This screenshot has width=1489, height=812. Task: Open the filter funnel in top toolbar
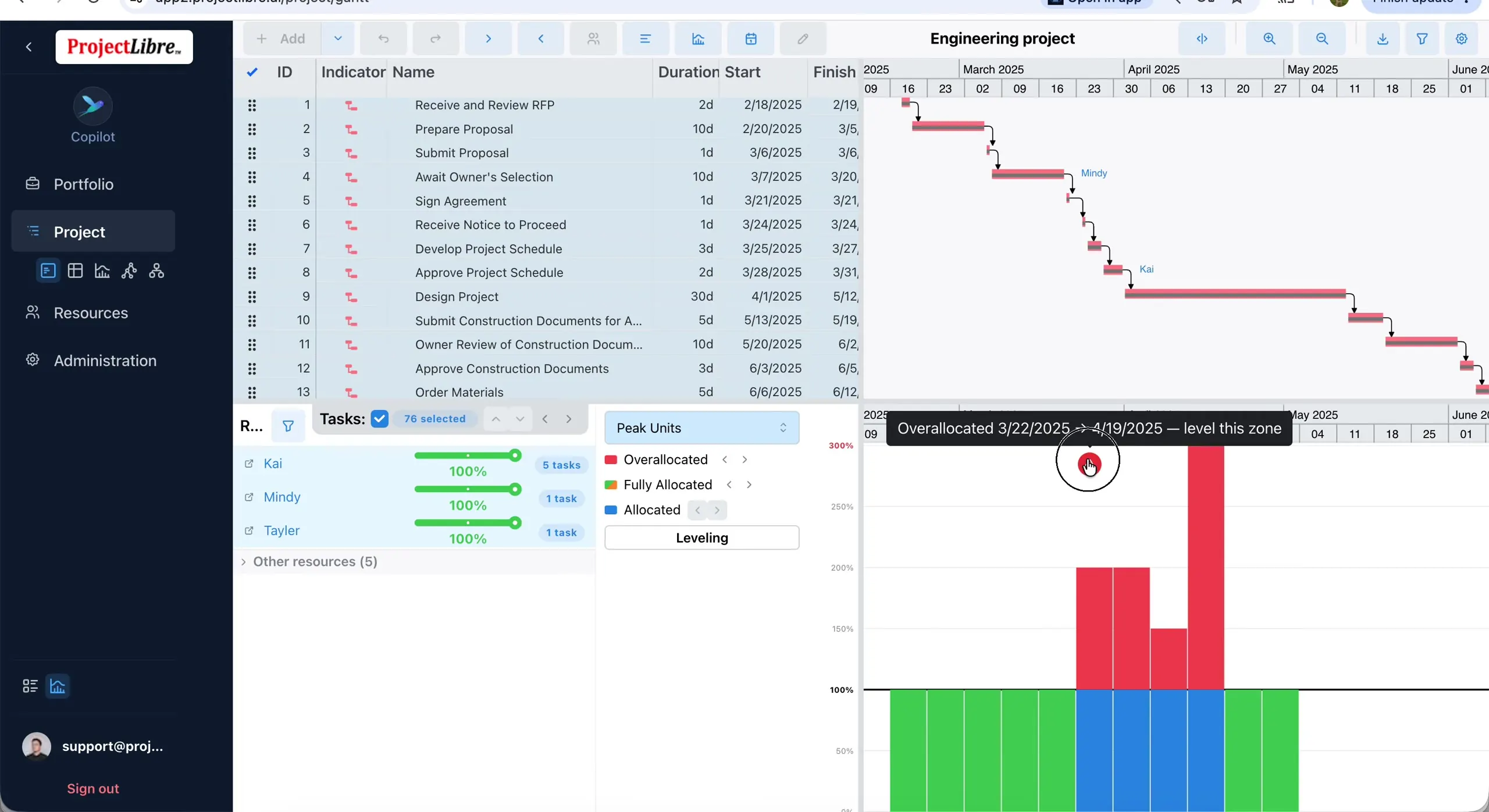[1422, 38]
